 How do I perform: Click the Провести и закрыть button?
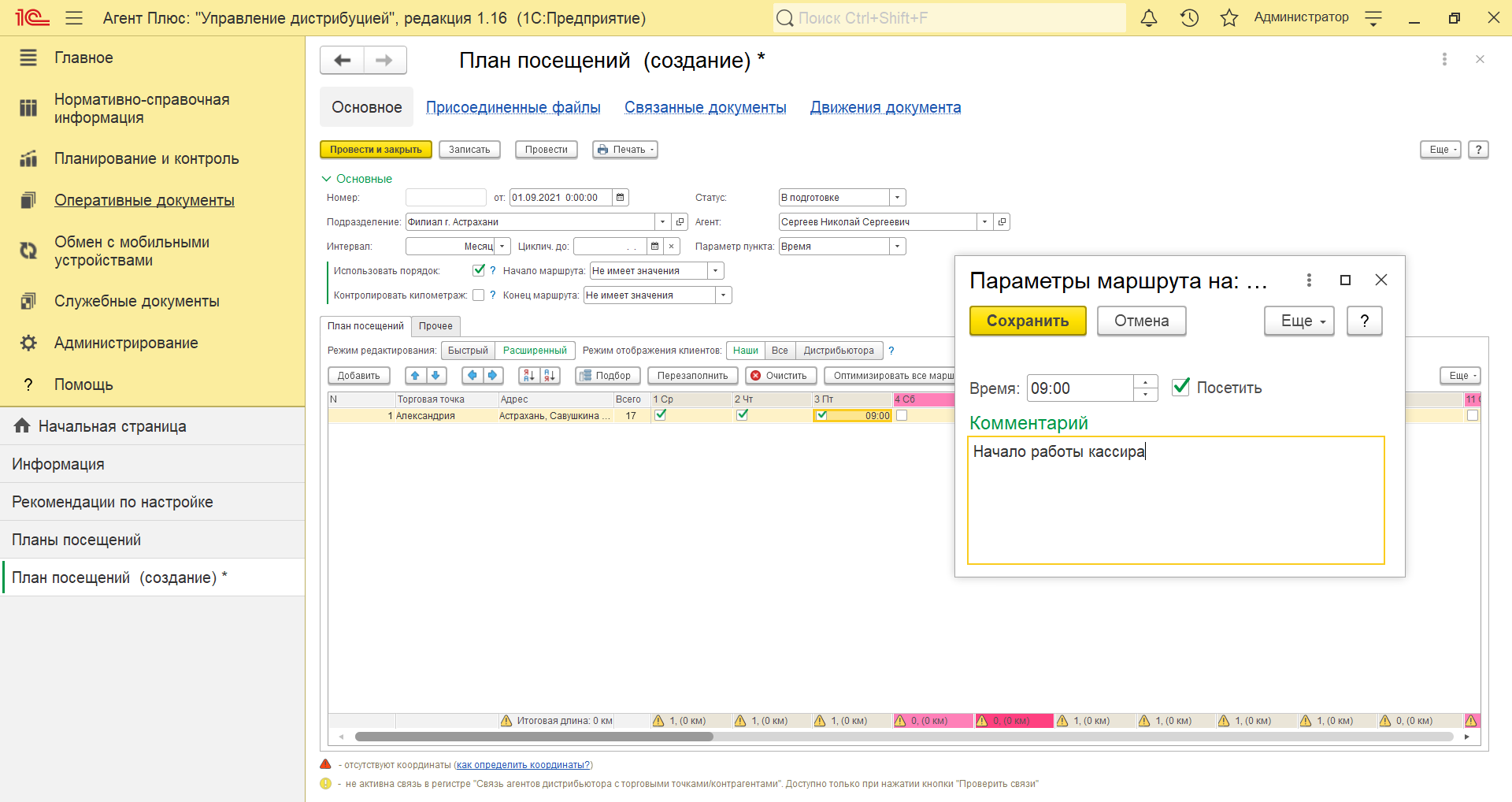[376, 150]
